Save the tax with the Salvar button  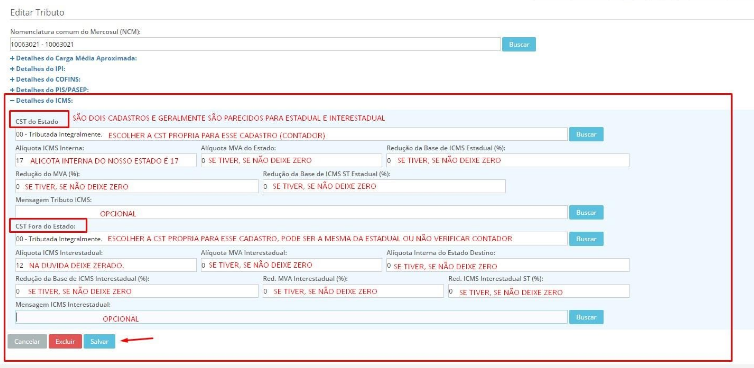[100, 342]
